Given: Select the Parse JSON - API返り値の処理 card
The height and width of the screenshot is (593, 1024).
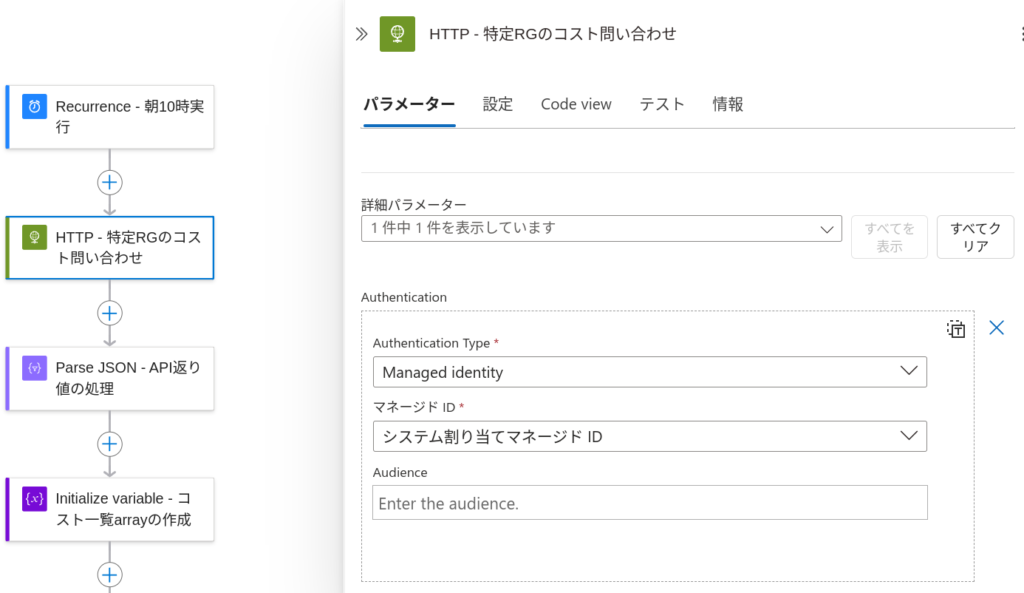Looking at the screenshot, I should tap(110, 378).
